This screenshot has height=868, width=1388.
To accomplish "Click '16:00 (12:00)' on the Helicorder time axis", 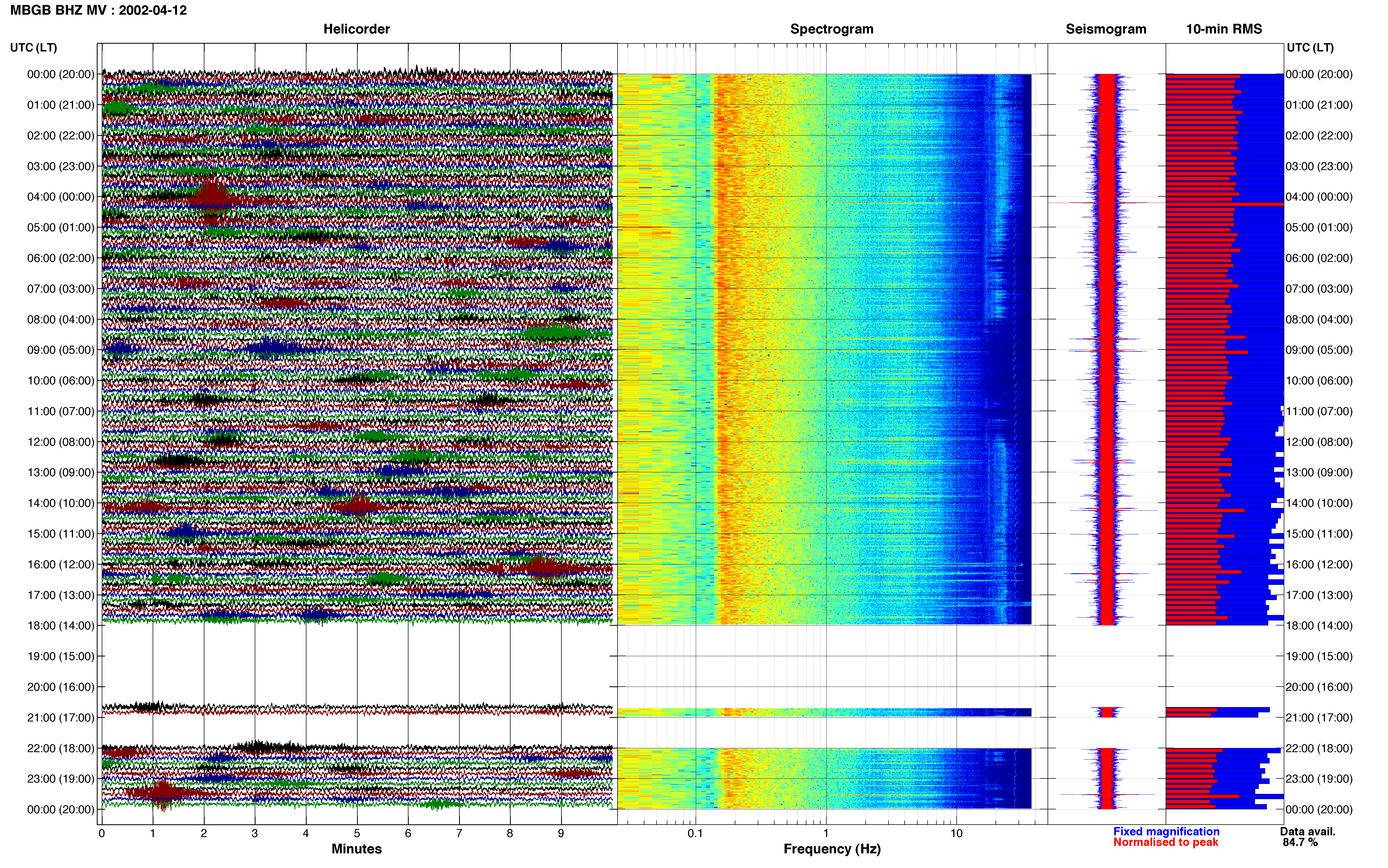I will pos(61,564).
